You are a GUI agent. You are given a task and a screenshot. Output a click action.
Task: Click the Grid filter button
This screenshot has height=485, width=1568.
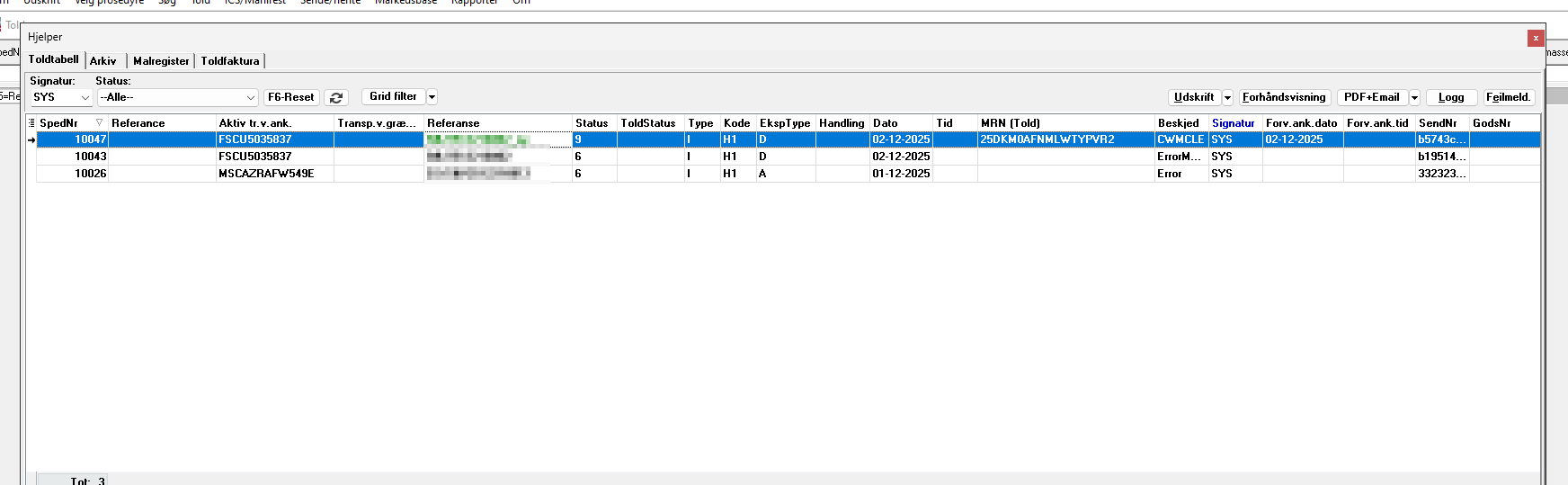tap(393, 96)
